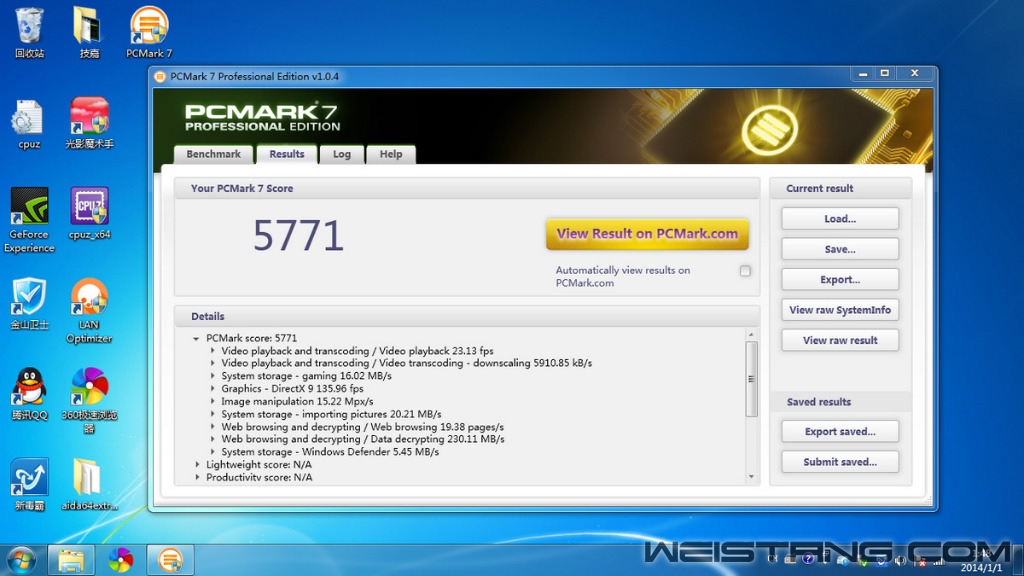This screenshot has width=1024, height=576.
Task: Expand the Productivity score: N/A node
Action: click(197, 477)
